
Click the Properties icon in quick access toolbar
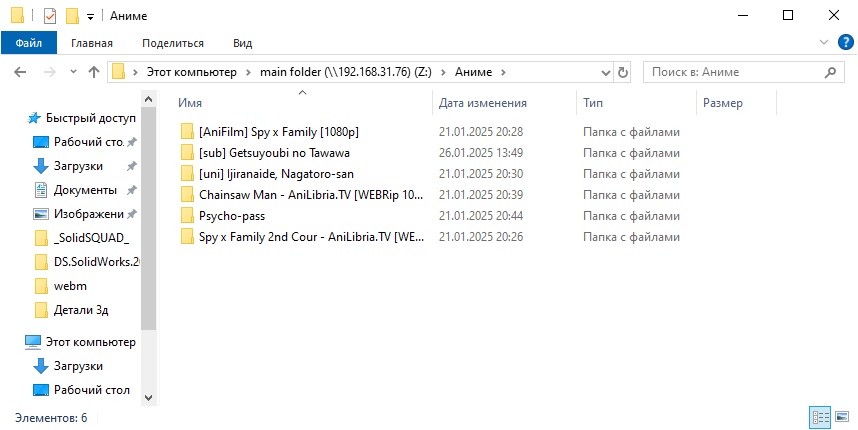pyautogui.click(x=49, y=16)
